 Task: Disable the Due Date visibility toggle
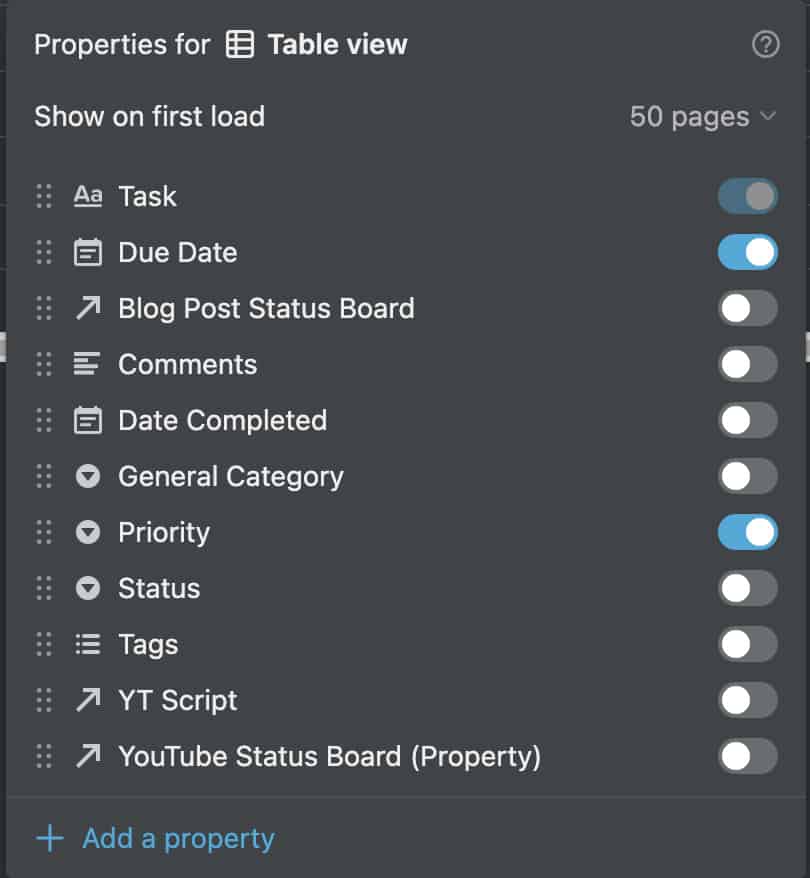click(x=747, y=252)
